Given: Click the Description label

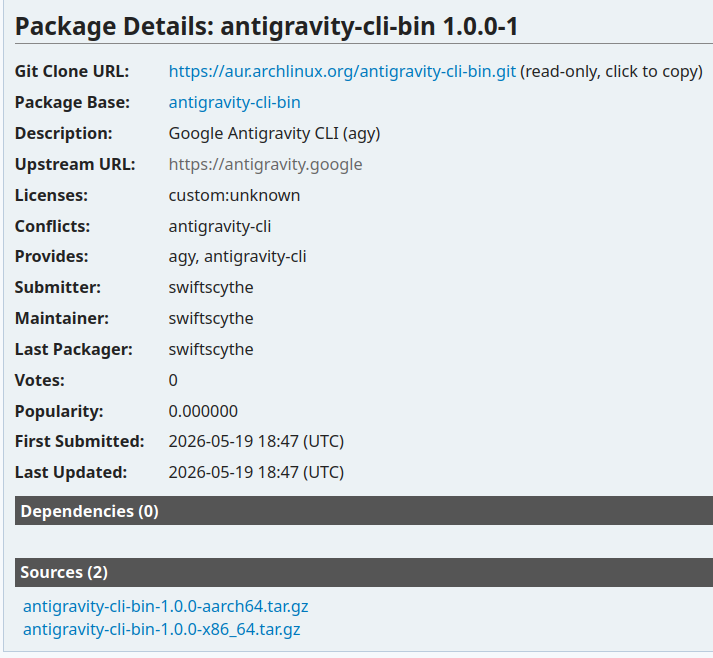Looking at the screenshot, I should click(x=64, y=133).
